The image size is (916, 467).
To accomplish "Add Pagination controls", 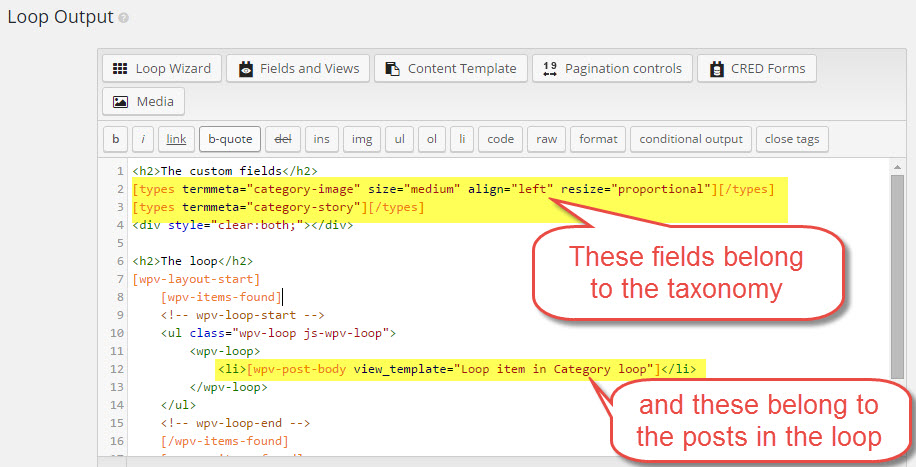I will click(612, 68).
